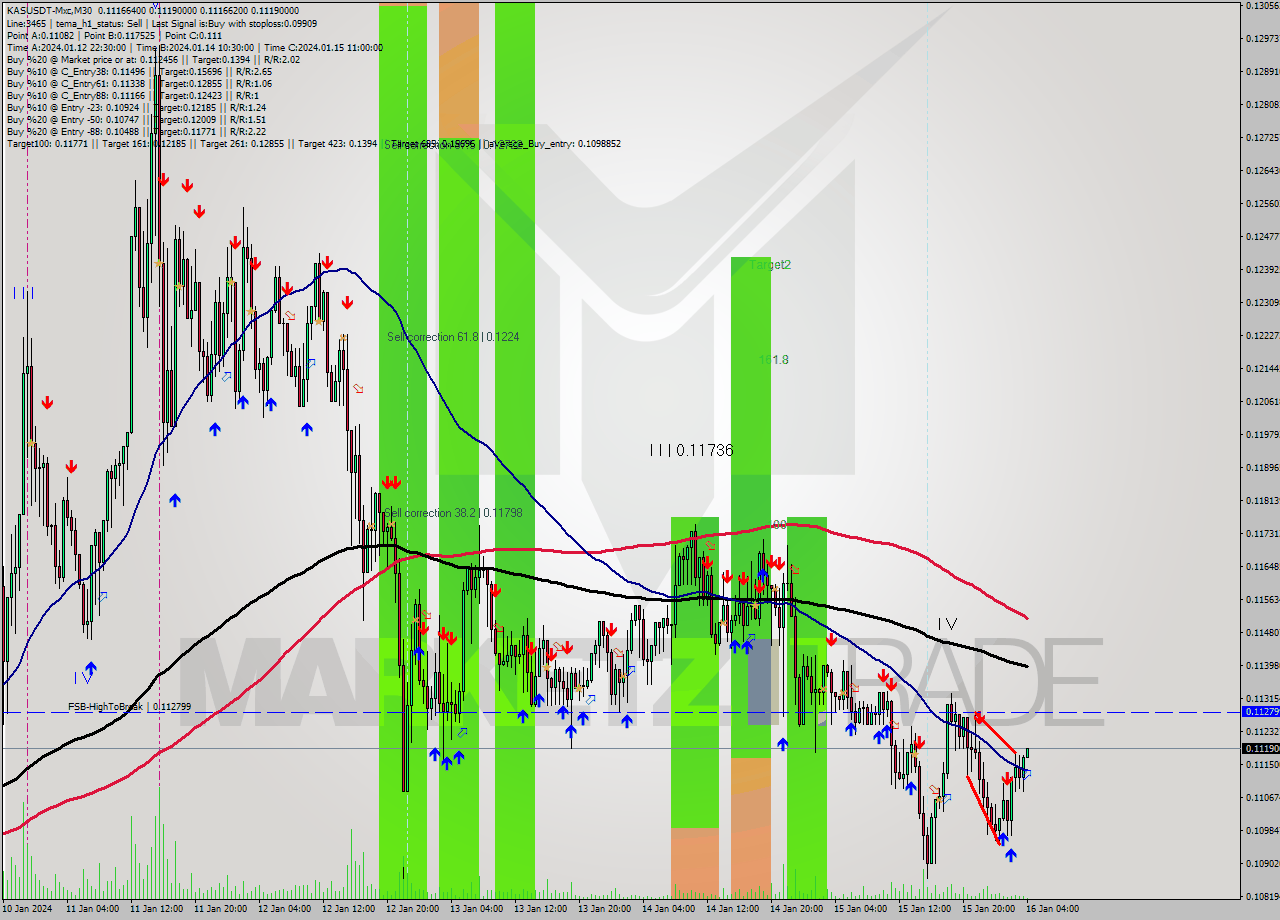Select the Buy %20 @ Entry -50 line

[x=136, y=119]
